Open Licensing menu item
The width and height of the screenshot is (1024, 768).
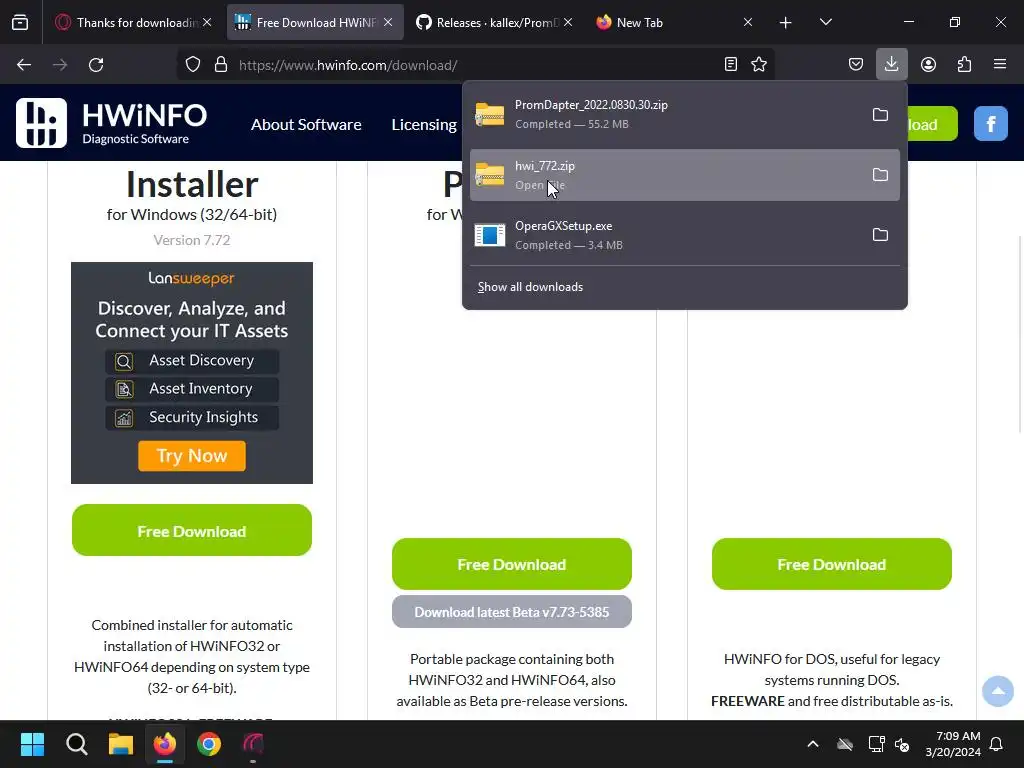pos(424,124)
